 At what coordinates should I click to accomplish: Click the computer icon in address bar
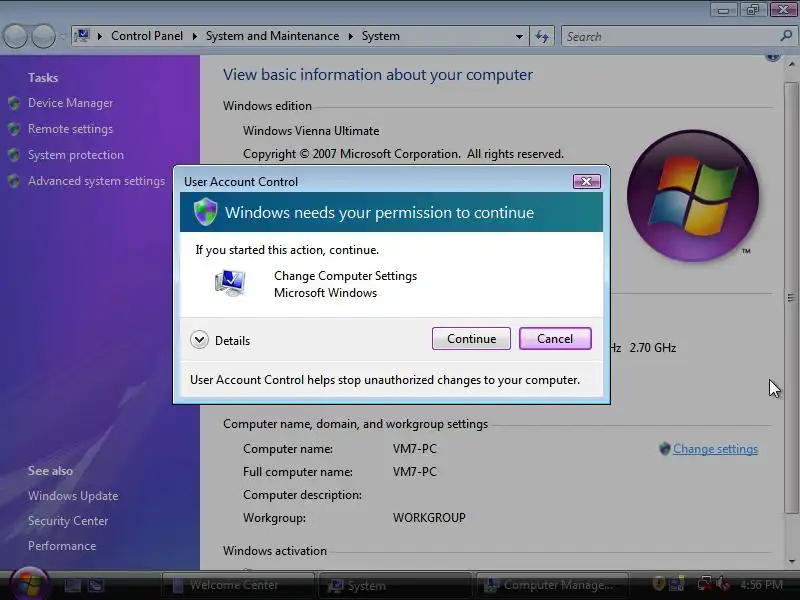[82, 36]
